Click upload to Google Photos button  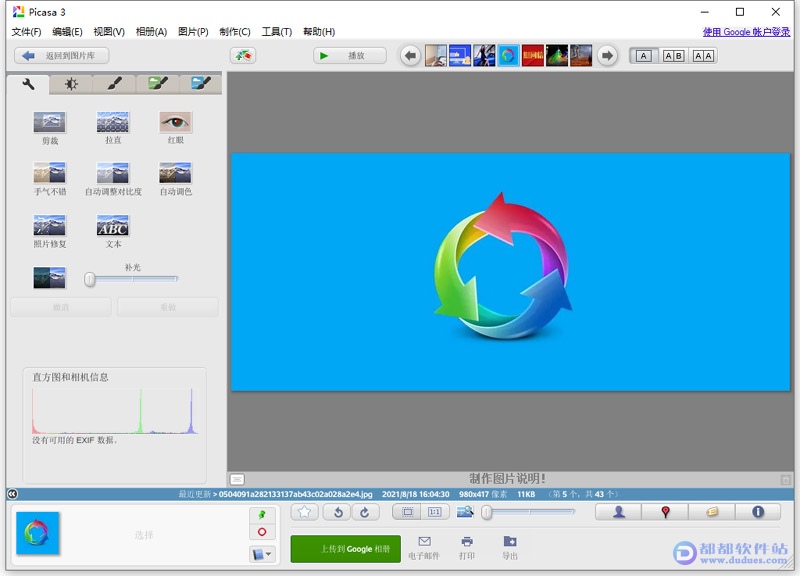coord(345,549)
